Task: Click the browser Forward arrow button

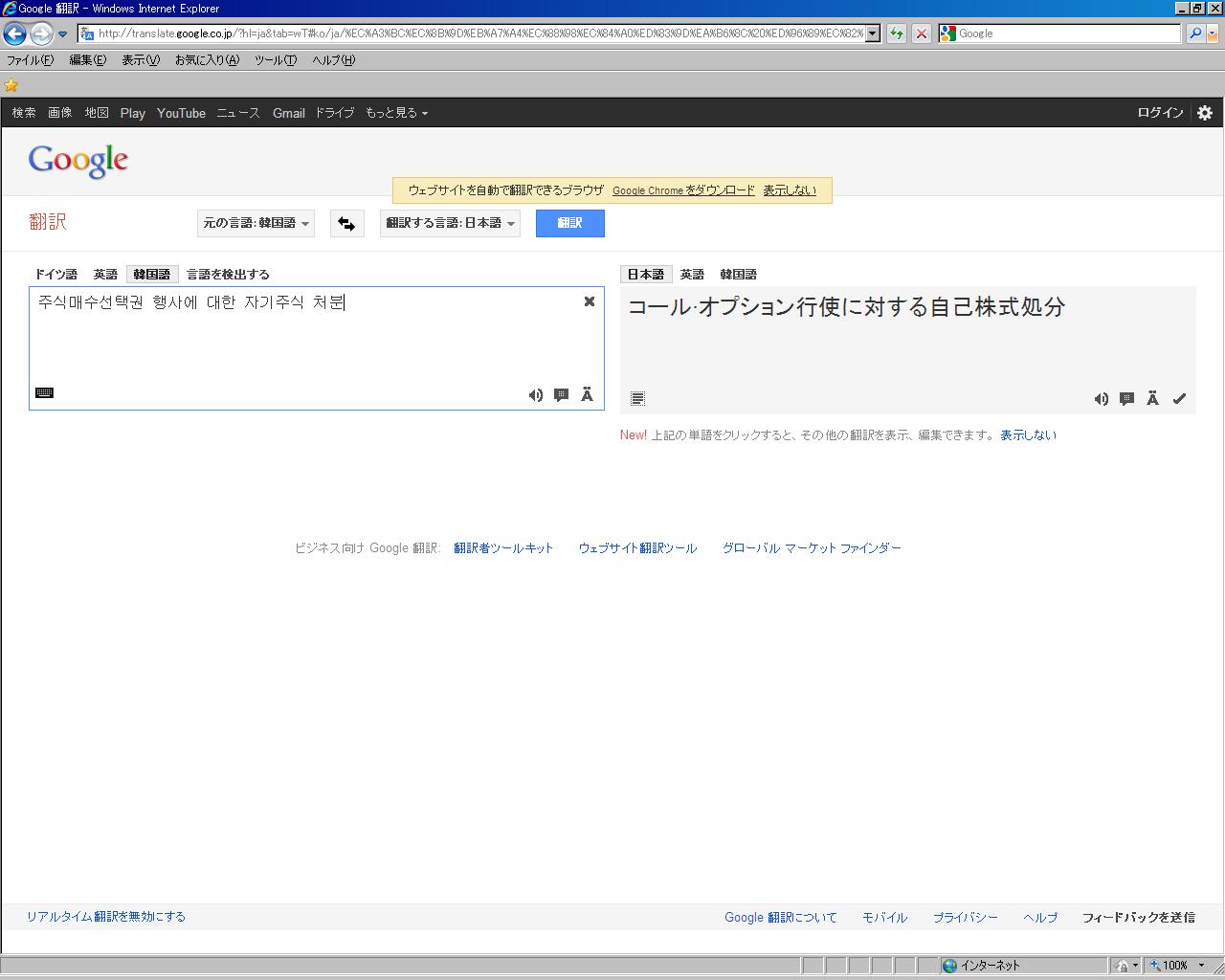Action: (x=41, y=33)
